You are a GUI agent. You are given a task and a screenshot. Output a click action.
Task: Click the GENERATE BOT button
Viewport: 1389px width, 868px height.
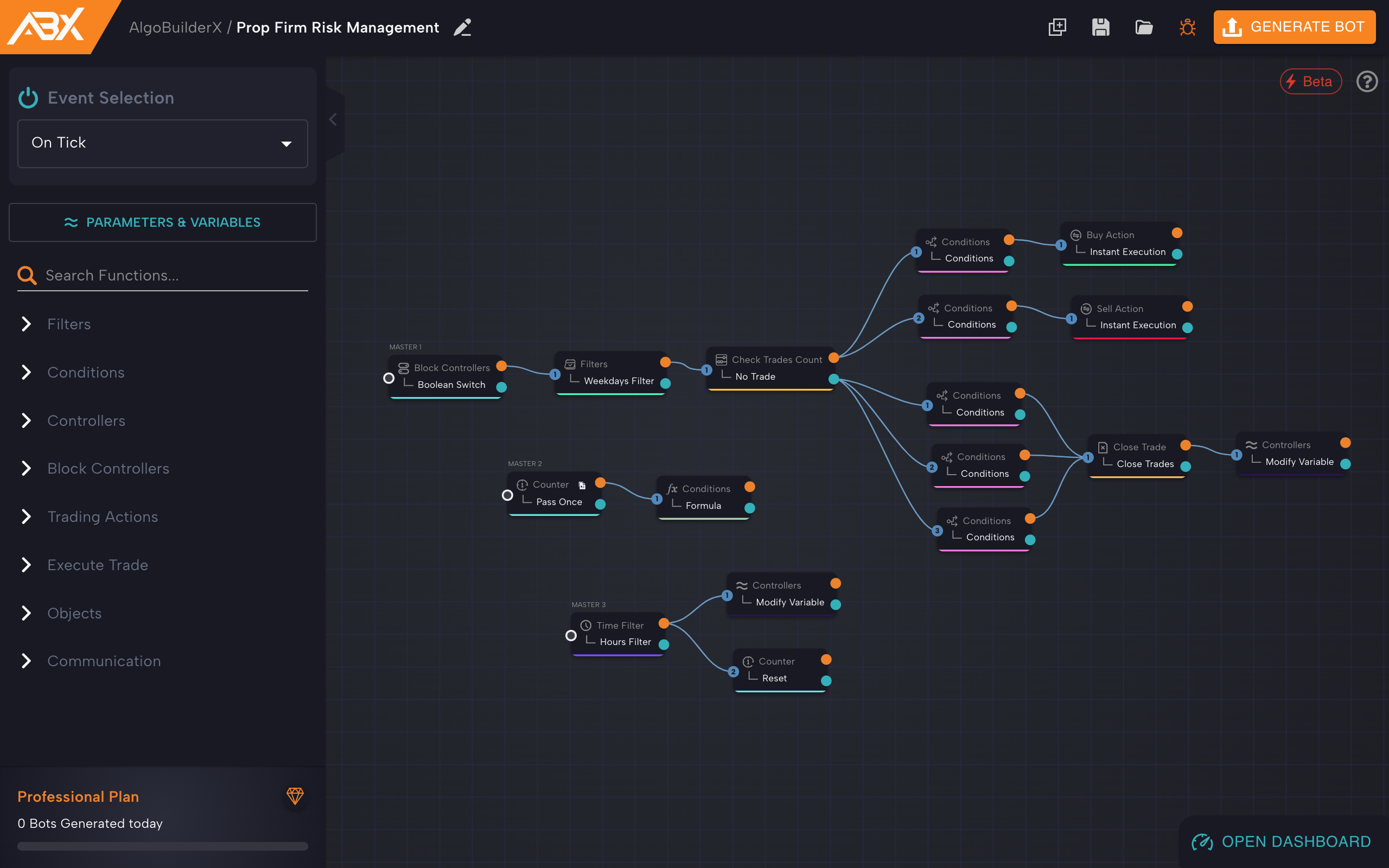point(1294,27)
